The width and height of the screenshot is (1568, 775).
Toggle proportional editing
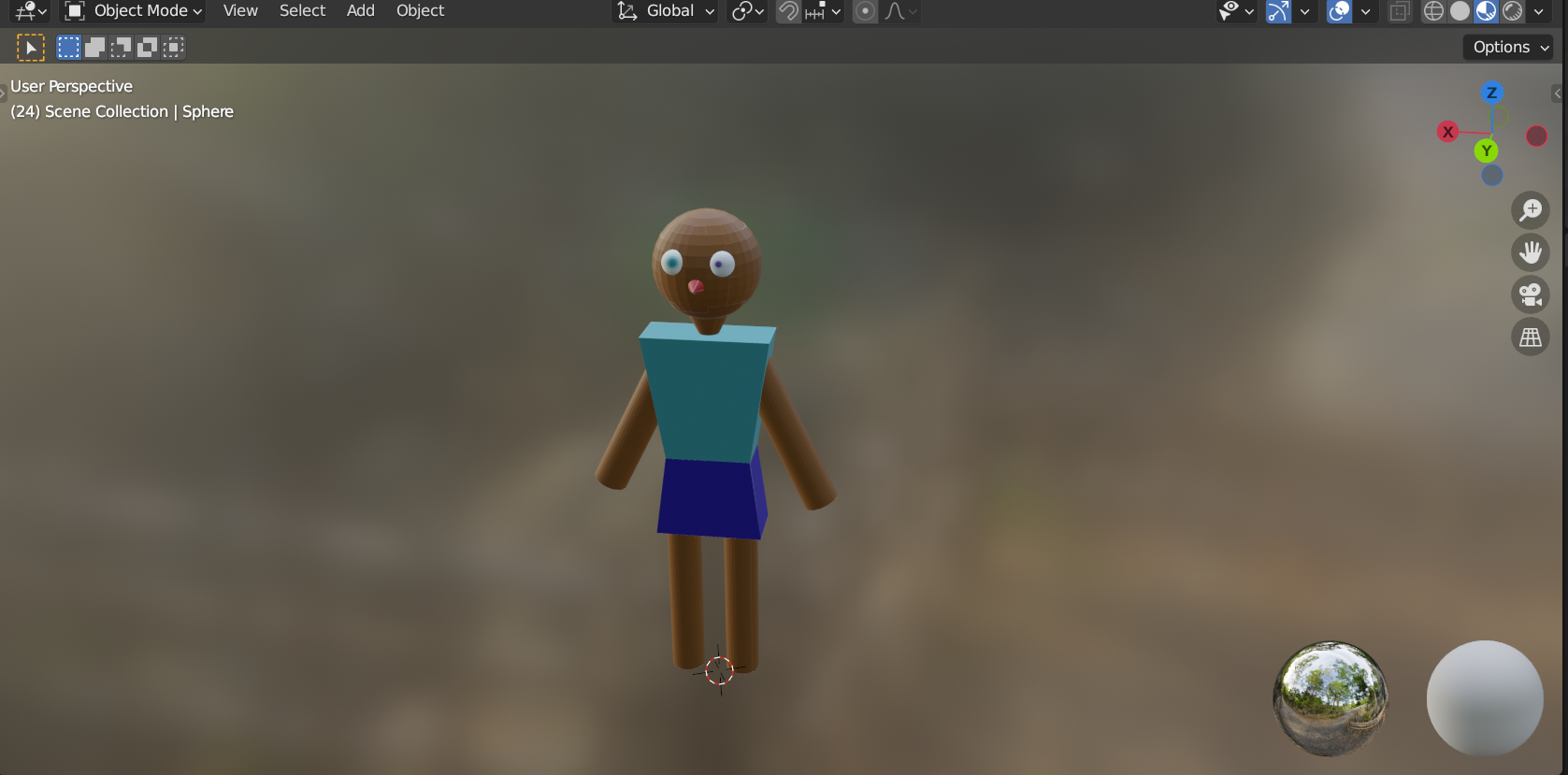(865, 11)
